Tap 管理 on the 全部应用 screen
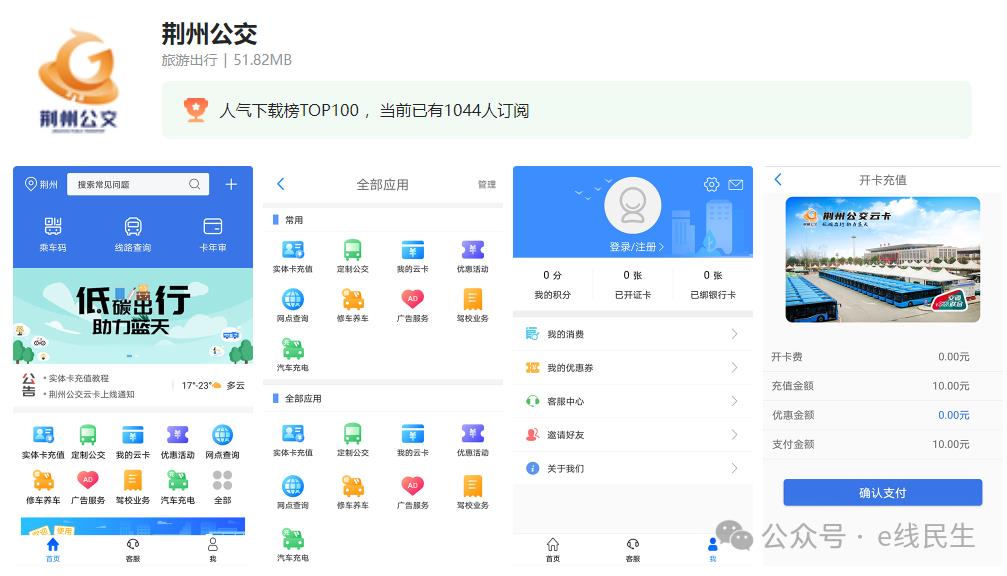1007x576 pixels. click(x=487, y=184)
